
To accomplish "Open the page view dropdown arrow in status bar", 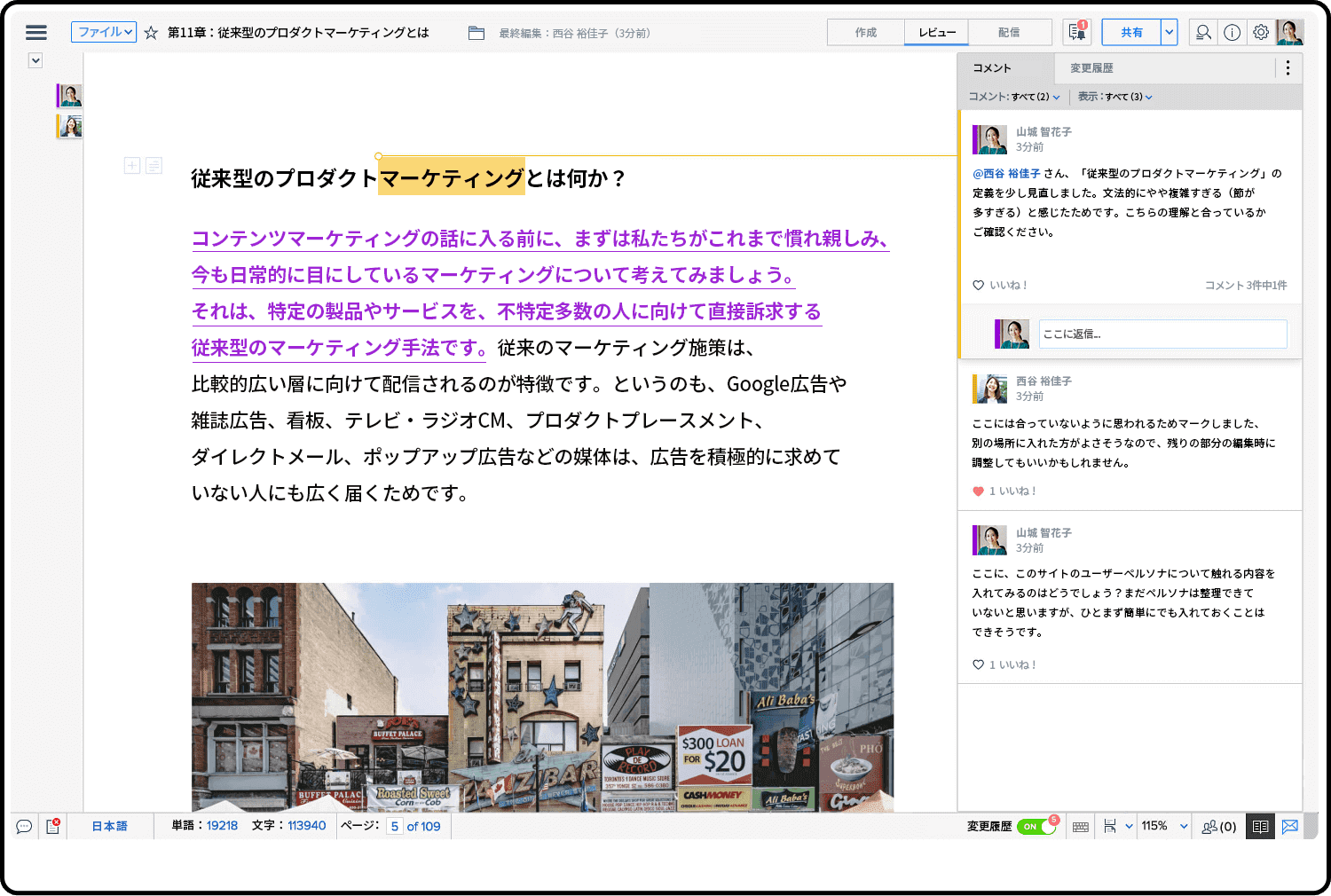I will (x=1129, y=827).
